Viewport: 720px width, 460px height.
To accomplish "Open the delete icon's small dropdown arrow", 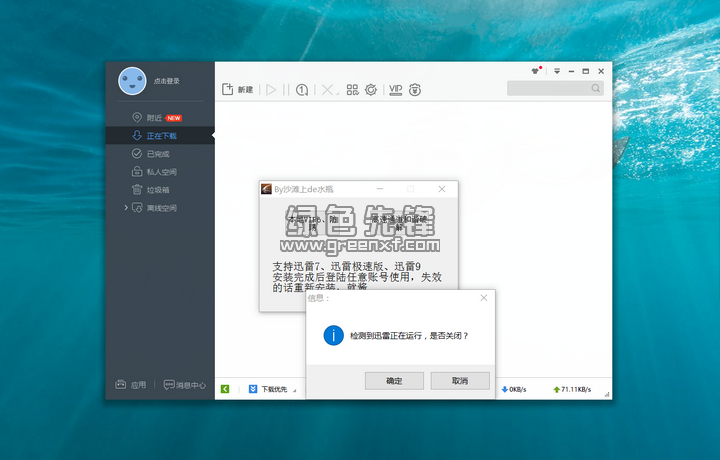I will click(x=338, y=93).
